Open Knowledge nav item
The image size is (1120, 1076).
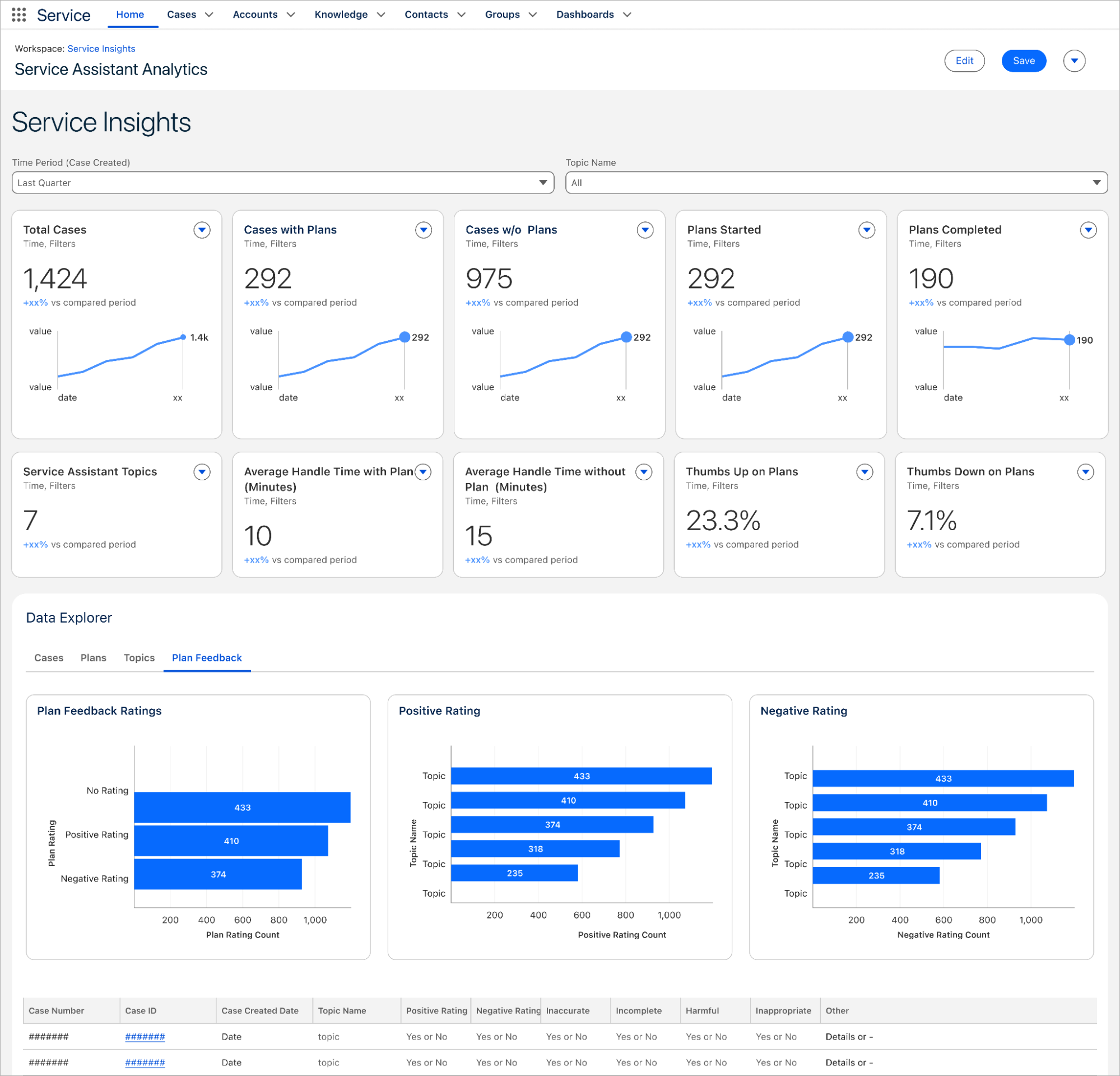pos(341,15)
